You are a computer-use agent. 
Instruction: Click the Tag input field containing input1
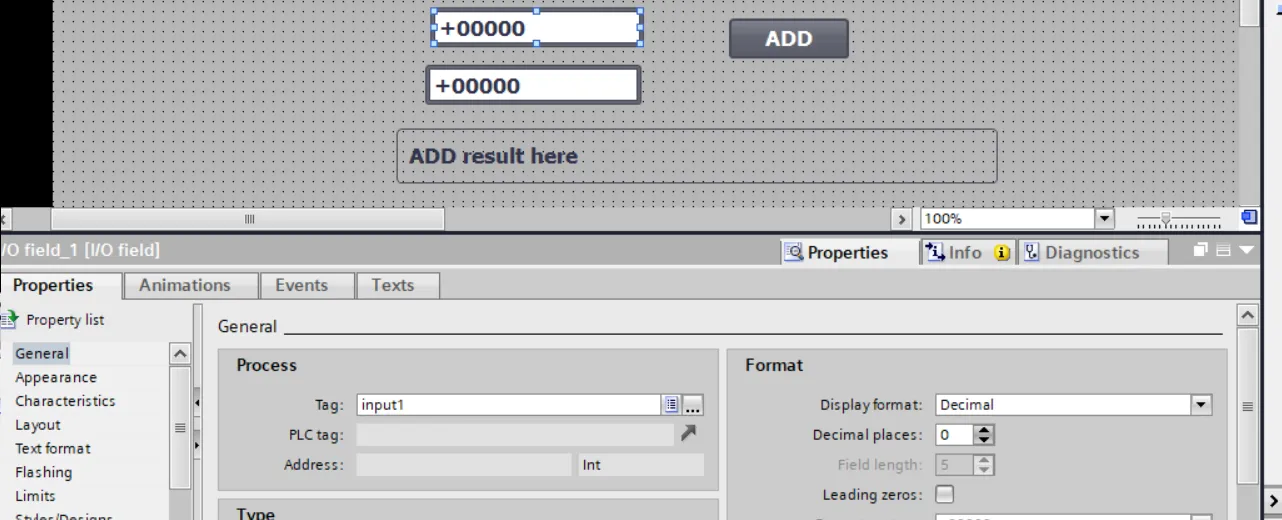(508, 405)
